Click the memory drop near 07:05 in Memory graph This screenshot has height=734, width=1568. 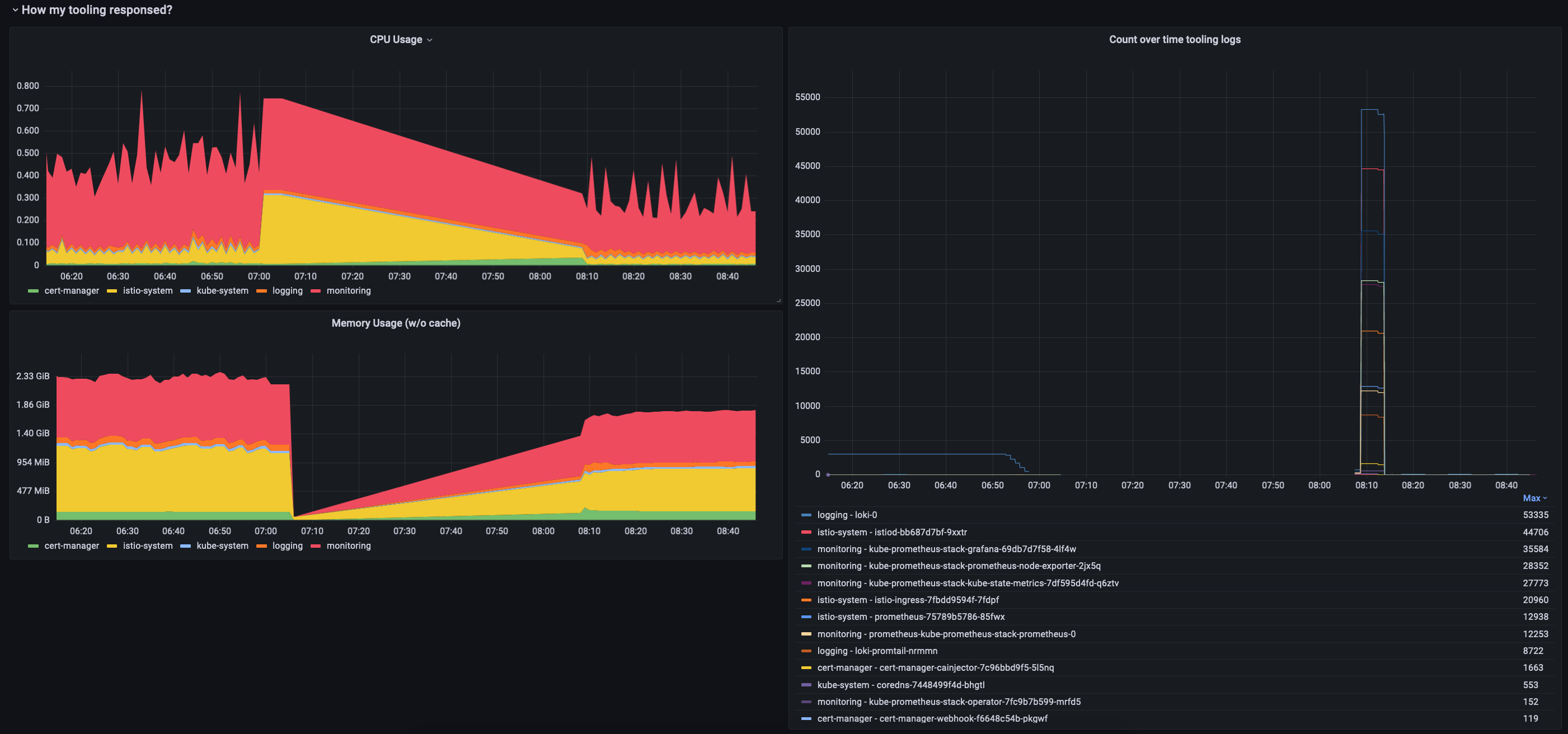pyautogui.click(x=291, y=450)
